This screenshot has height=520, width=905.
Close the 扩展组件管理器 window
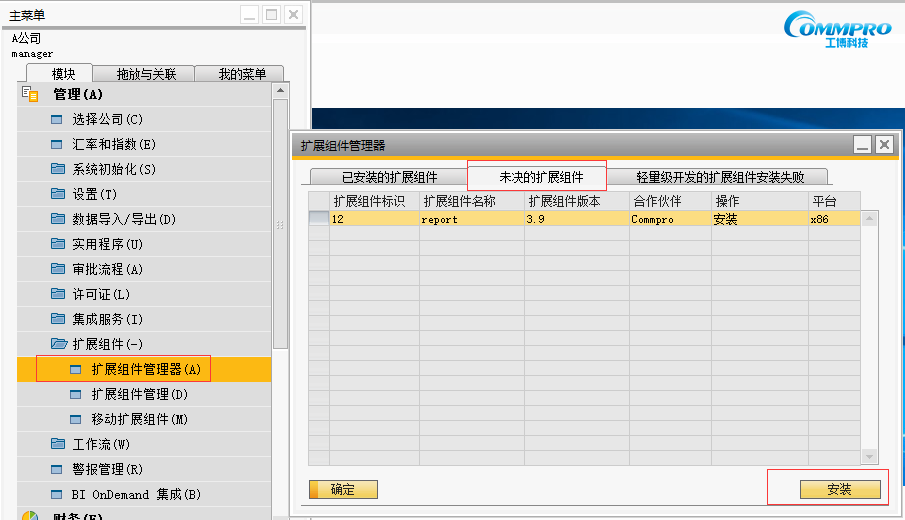click(884, 144)
